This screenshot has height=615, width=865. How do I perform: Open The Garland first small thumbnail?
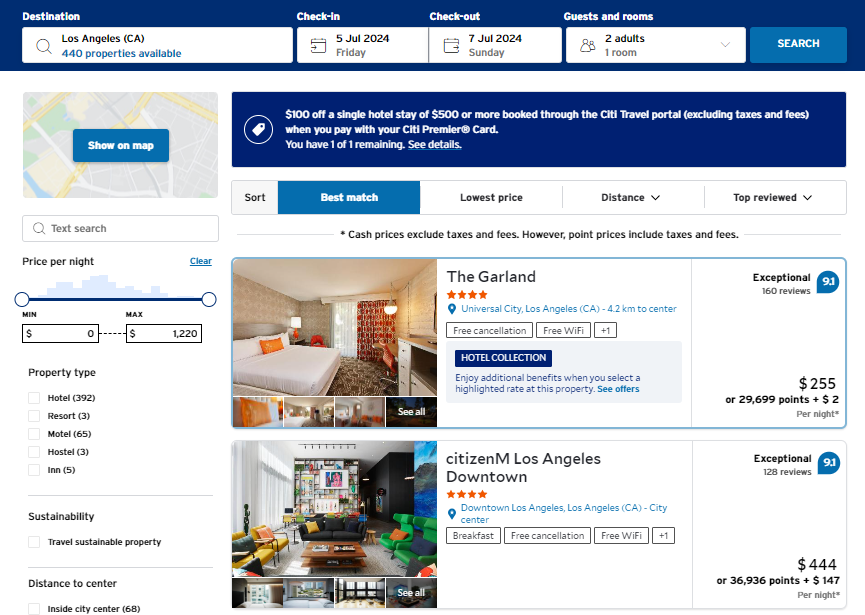point(258,412)
